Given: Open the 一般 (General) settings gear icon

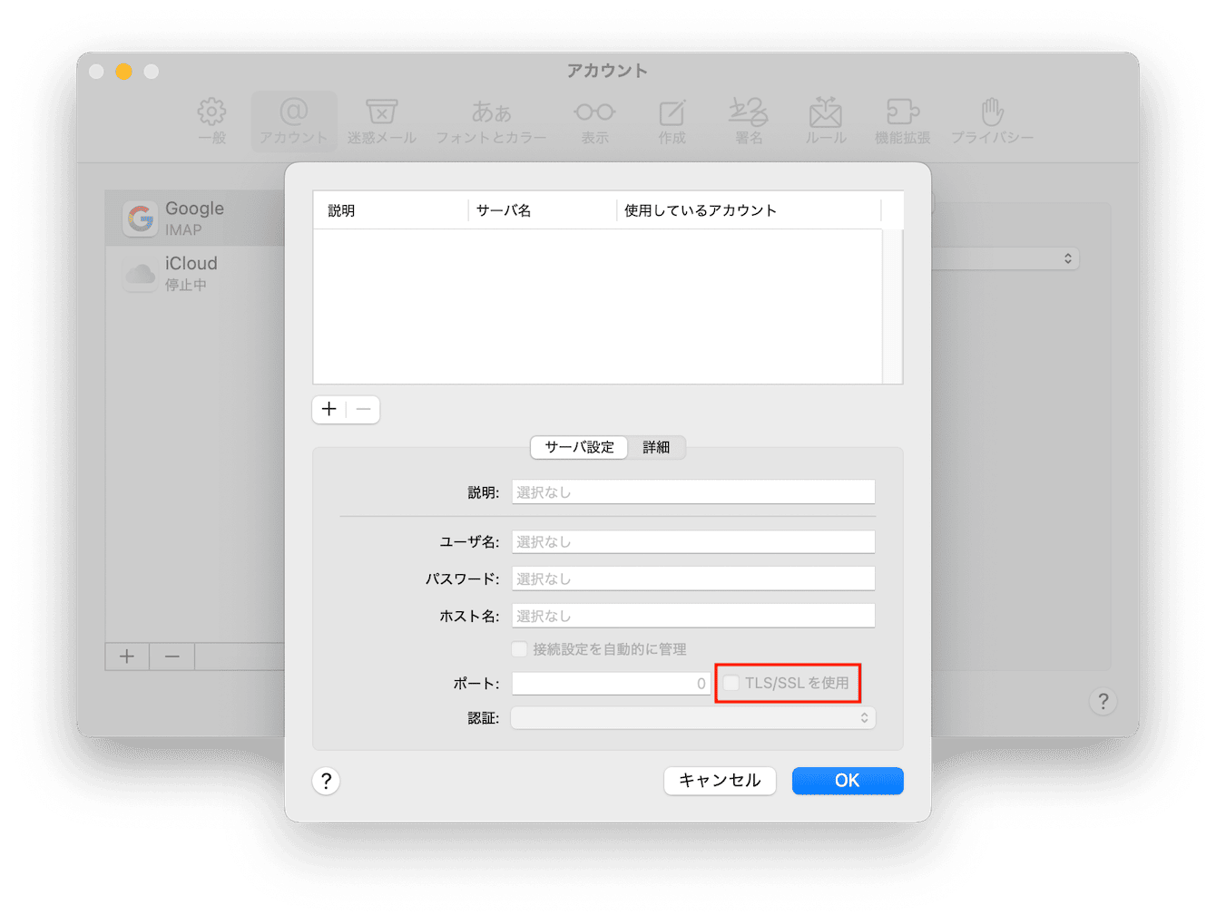Looking at the screenshot, I should (212, 112).
